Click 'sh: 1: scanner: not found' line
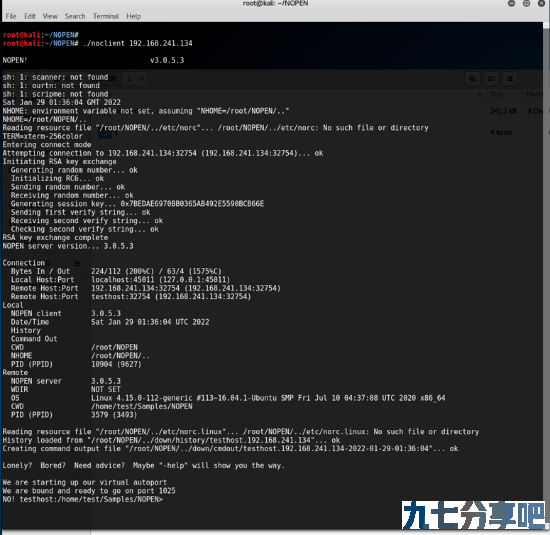The image size is (550, 535). click(55, 77)
